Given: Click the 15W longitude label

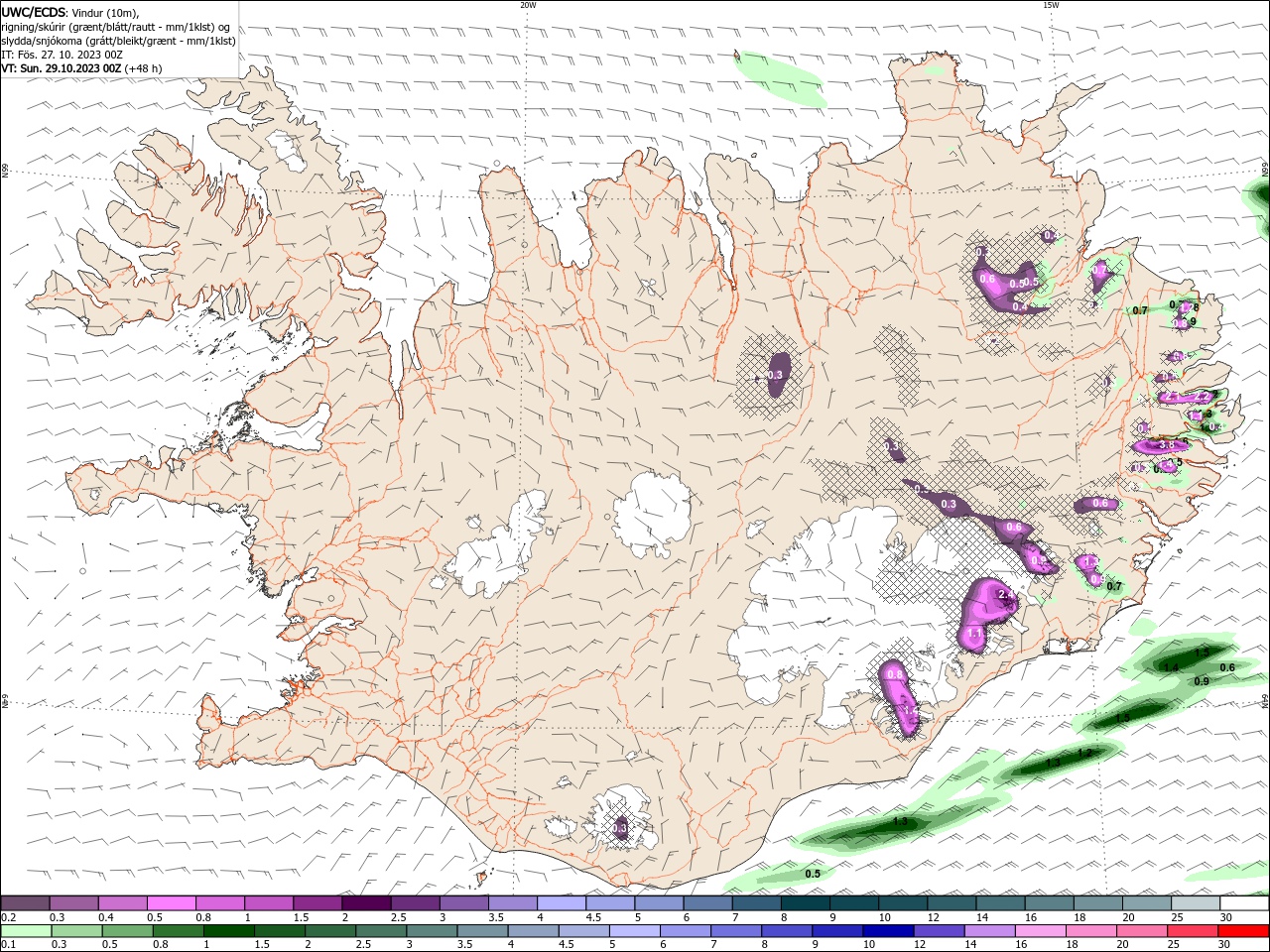Looking at the screenshot, I should click(1051, 5).
